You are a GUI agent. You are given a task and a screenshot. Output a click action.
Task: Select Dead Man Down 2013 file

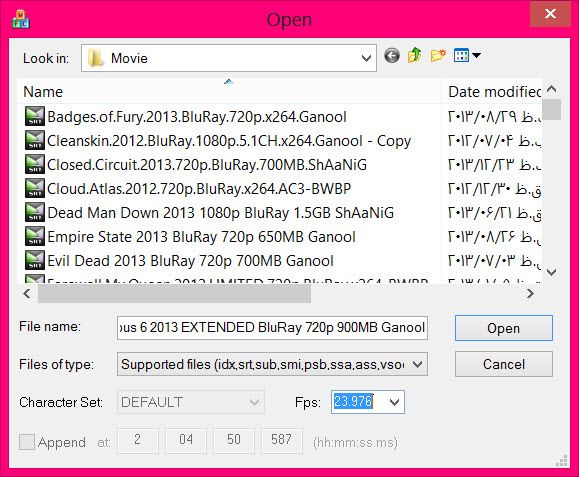(x=220, y=213)
